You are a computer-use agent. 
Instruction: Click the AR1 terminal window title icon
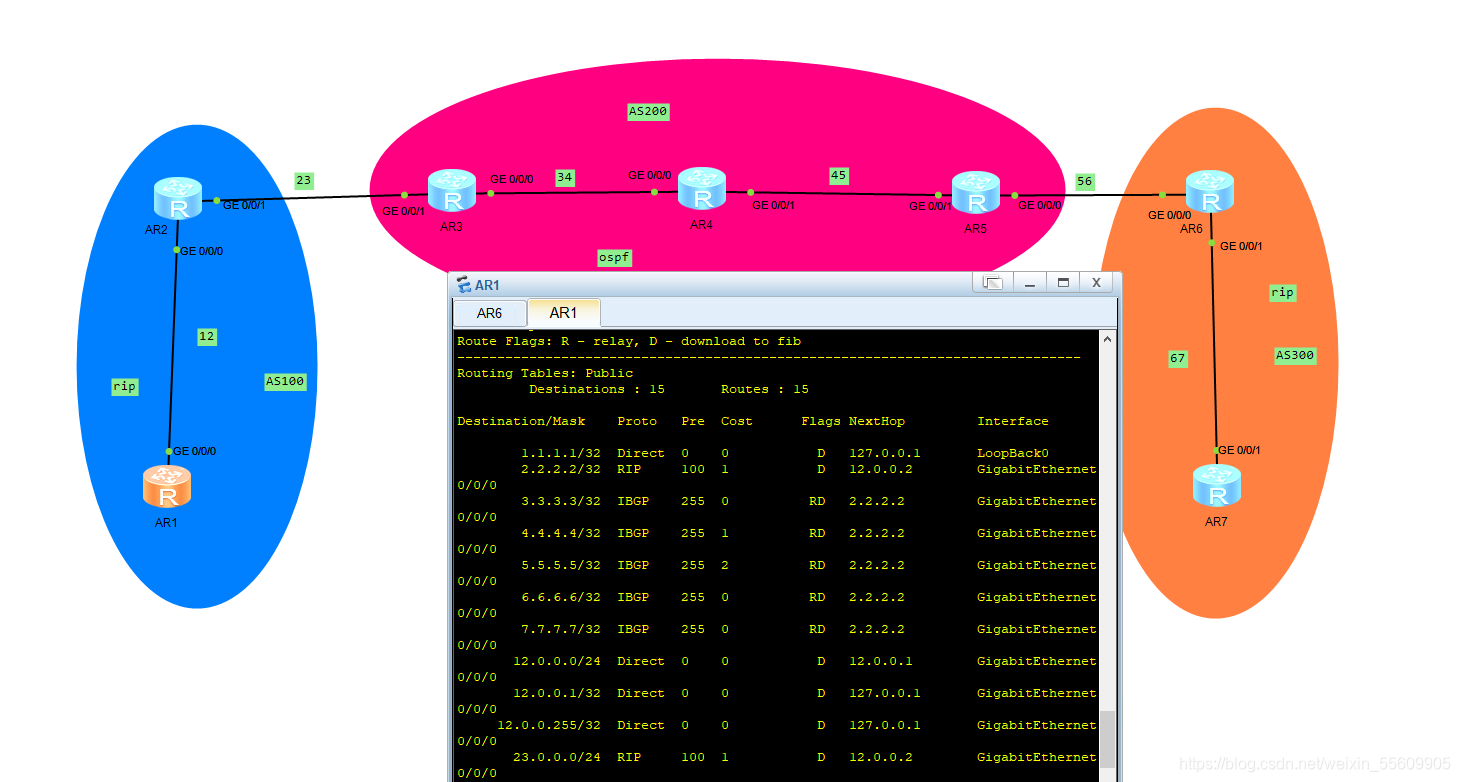tap(464, 285)
